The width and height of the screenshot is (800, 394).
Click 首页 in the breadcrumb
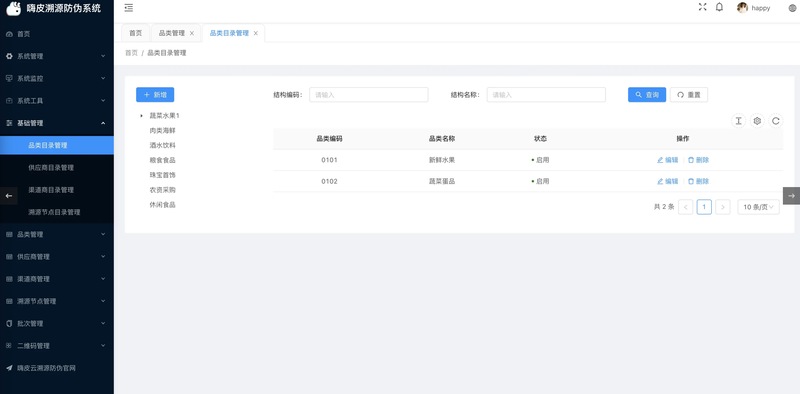[x=132, y=53]
